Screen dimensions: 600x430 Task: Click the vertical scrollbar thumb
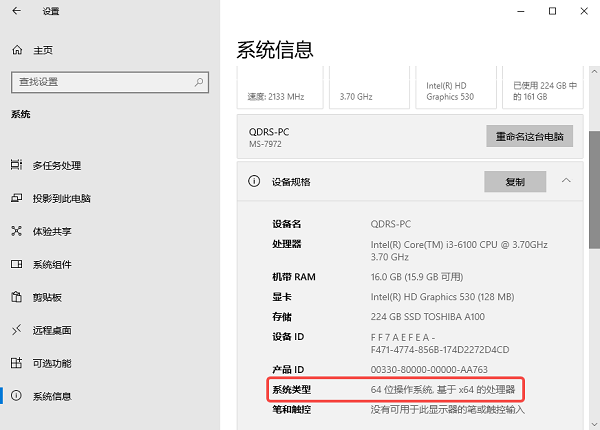point(594,190)
